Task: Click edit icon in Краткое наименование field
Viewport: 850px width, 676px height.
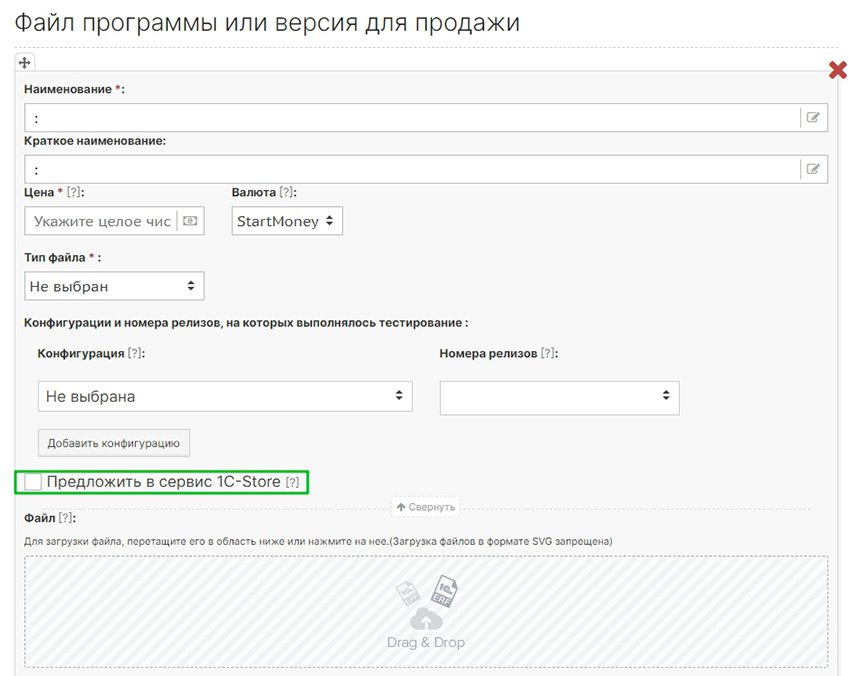Action: [813, 169]
